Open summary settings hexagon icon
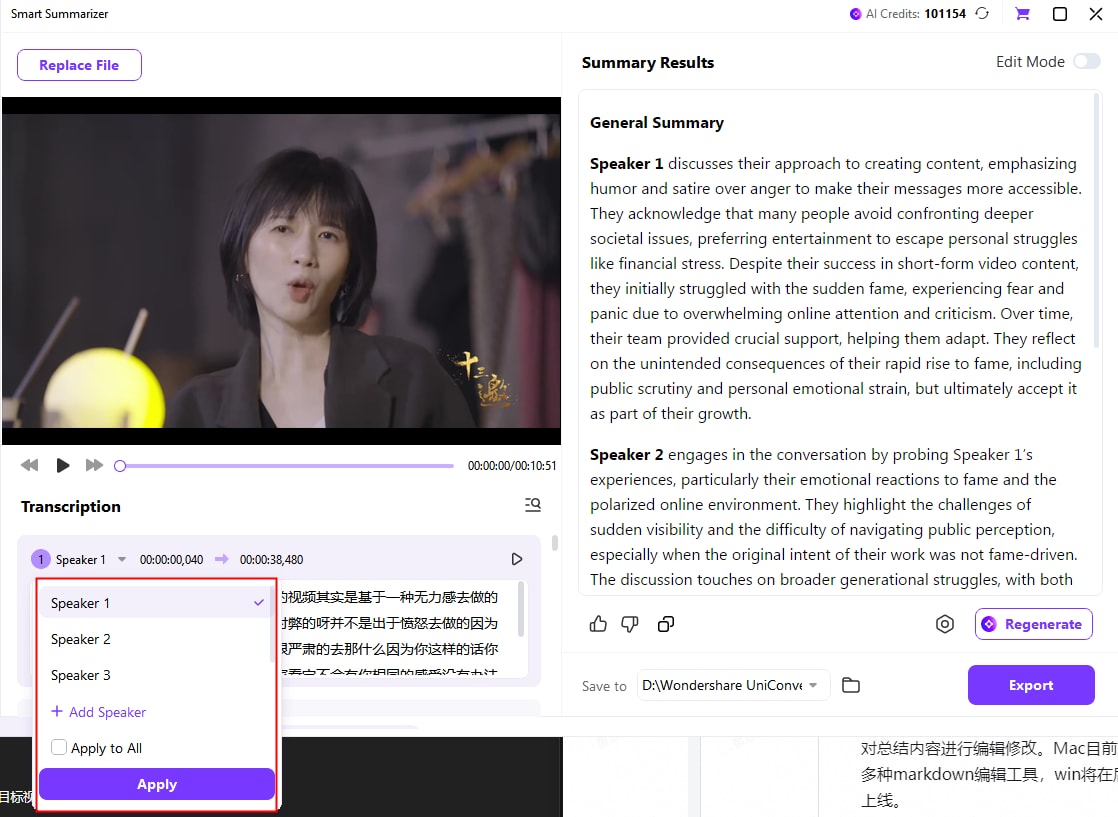This screenshot has height=817, width=1118. point(944,624)
